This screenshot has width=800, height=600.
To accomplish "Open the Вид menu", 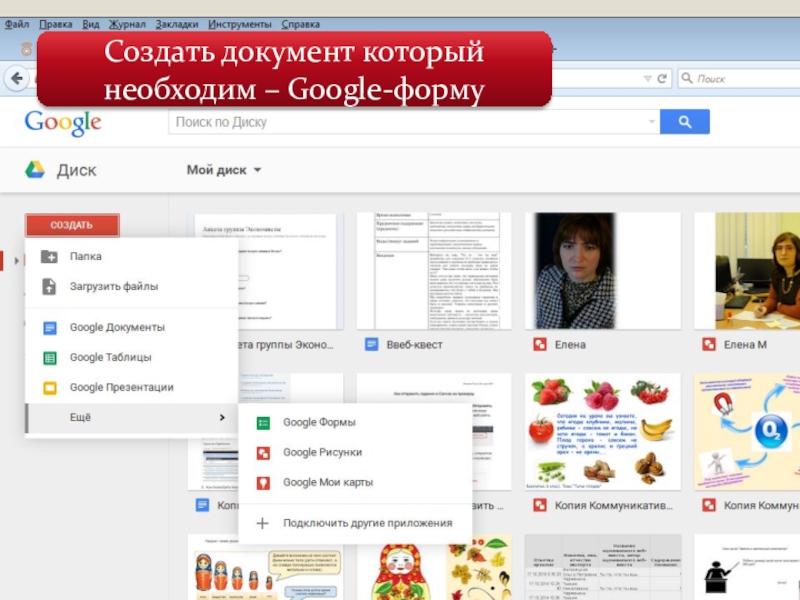I will coord(91,24).
